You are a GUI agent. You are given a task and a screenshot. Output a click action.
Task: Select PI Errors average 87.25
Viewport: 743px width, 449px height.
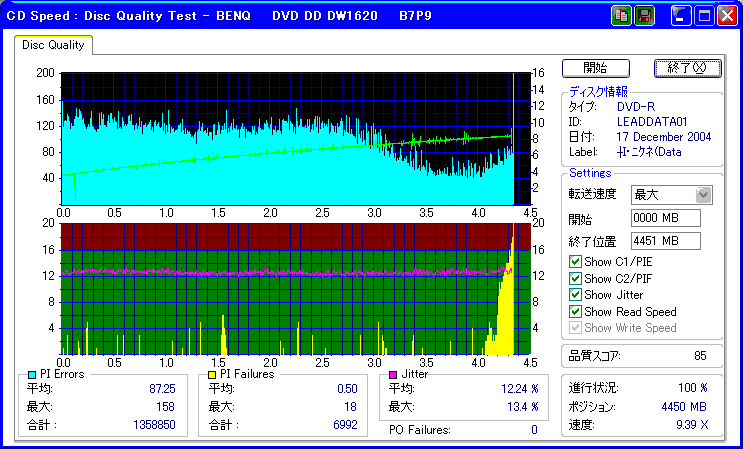[162, 389]
